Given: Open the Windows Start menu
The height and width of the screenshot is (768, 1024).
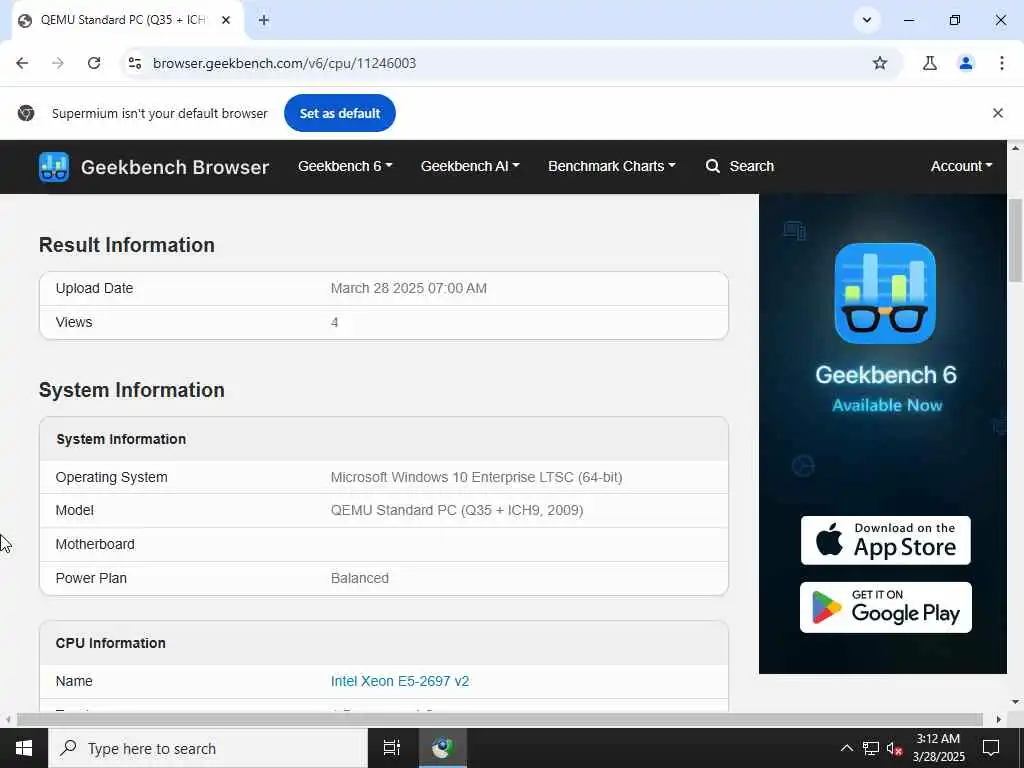Looking at the screenshot, I should [x=24, y=748].
